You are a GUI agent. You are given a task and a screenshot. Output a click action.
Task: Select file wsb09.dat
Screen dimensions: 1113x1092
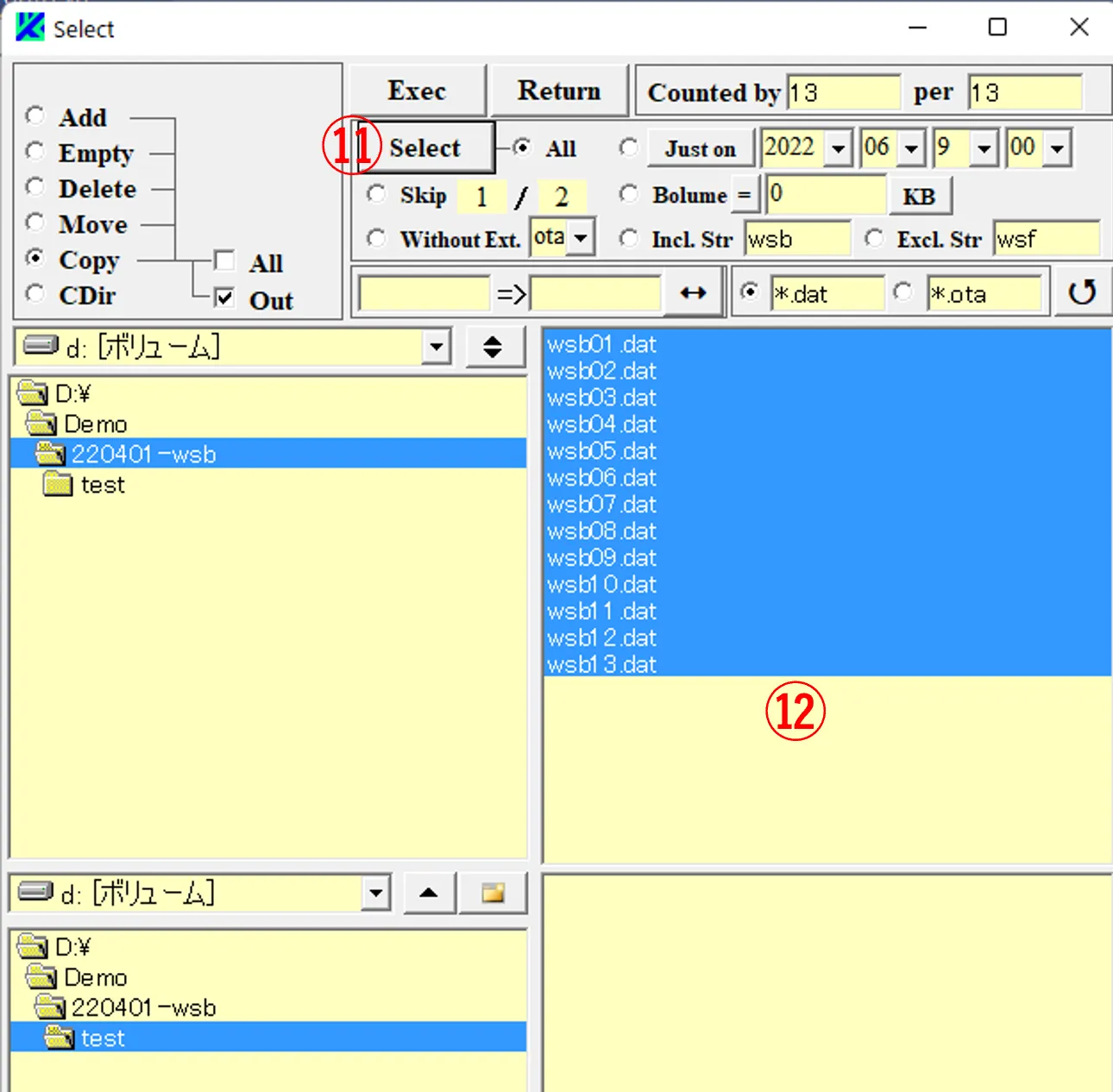click(x=827, y=558)
